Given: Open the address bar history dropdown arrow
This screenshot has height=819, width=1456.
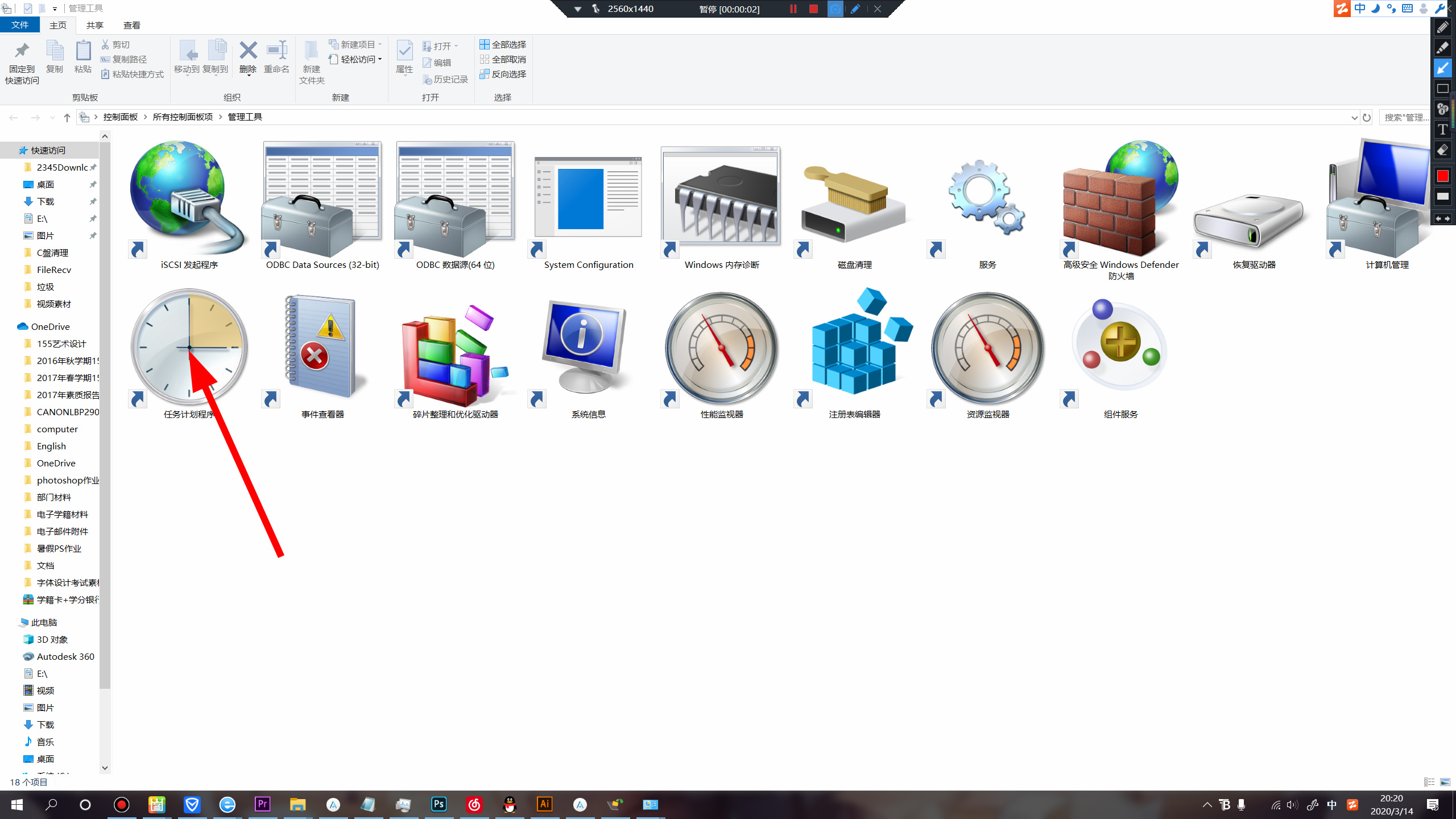Looking at the screenshot, I should [1354, 117].
